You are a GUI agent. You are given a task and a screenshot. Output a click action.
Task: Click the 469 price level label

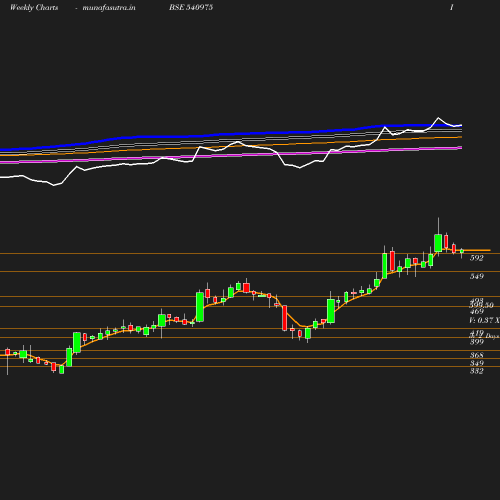(477, 312)
